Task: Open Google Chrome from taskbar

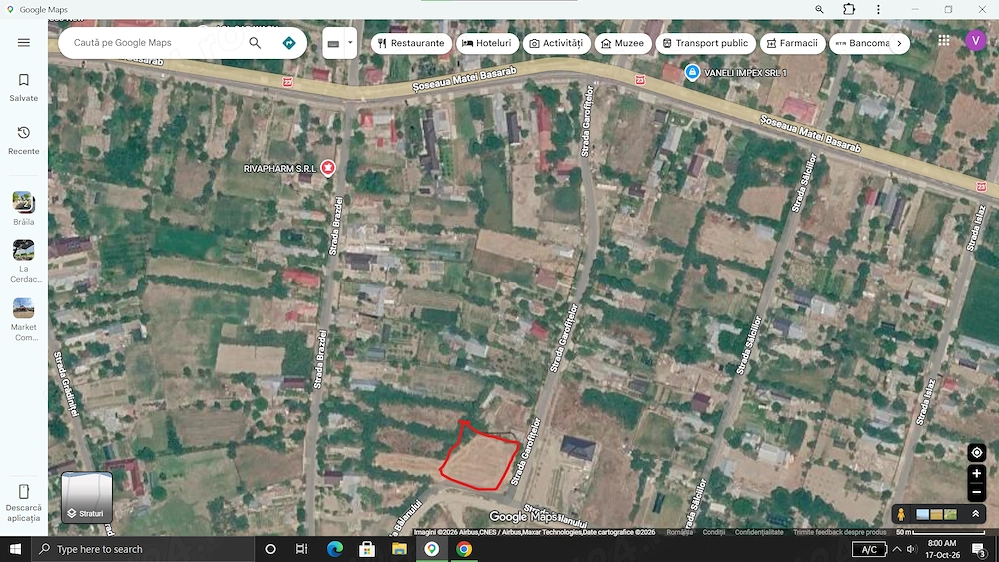Action: 464,549
